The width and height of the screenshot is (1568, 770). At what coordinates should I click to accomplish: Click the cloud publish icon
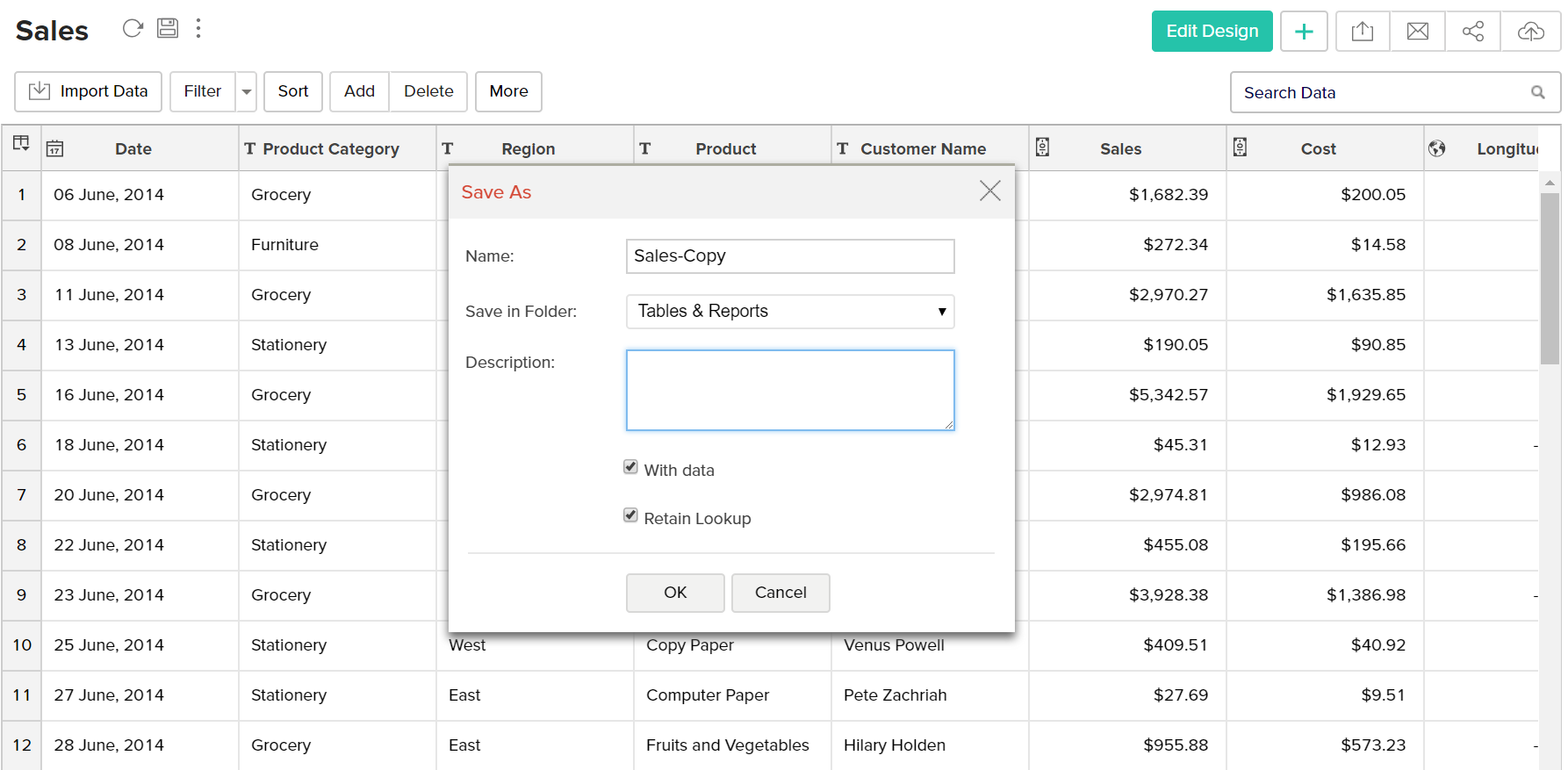[1530, 32]
